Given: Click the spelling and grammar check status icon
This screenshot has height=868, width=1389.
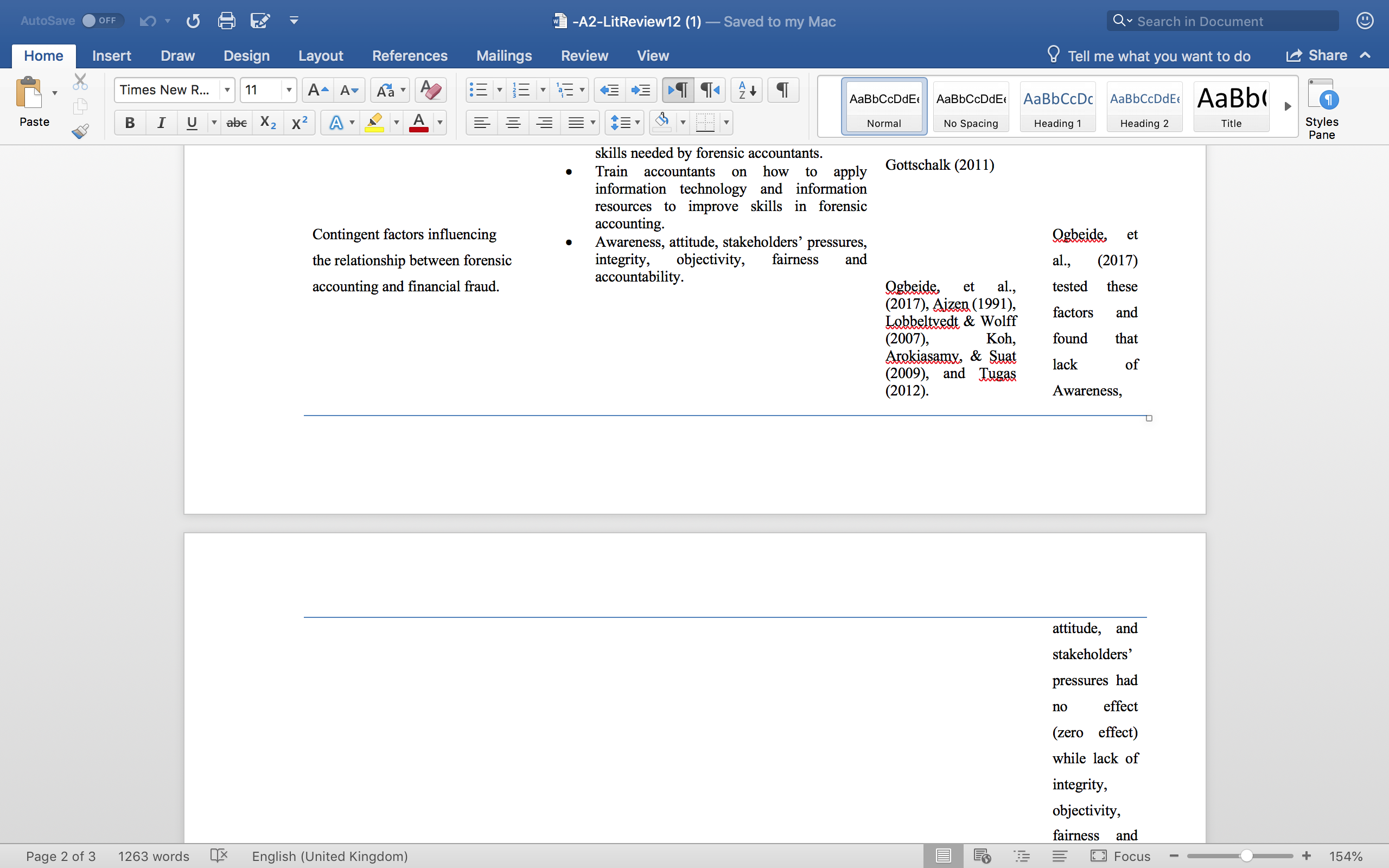Looking at the screenshot, I should pos(219,856).
